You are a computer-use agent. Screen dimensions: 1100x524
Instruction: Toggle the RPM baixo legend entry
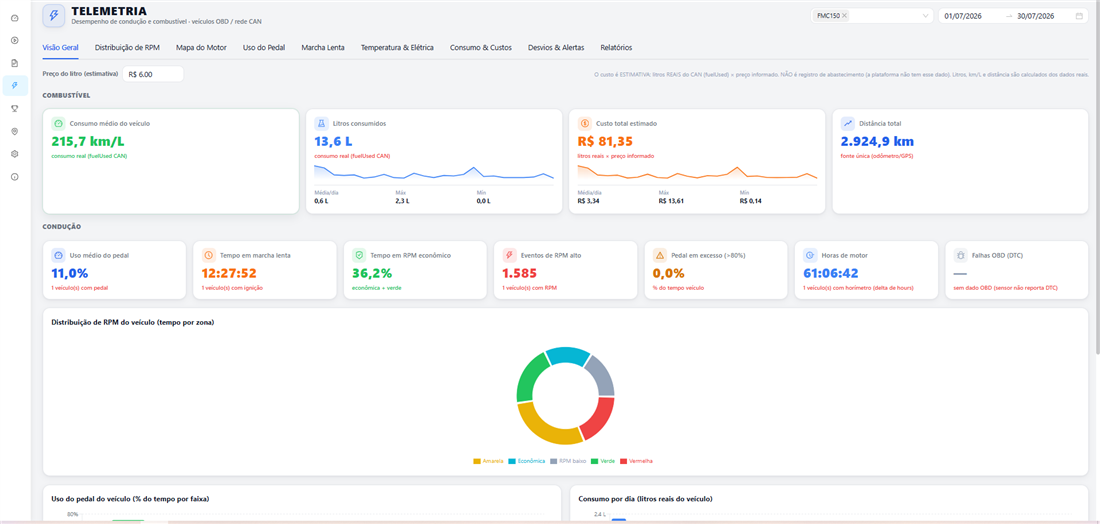tap(568, 461)
